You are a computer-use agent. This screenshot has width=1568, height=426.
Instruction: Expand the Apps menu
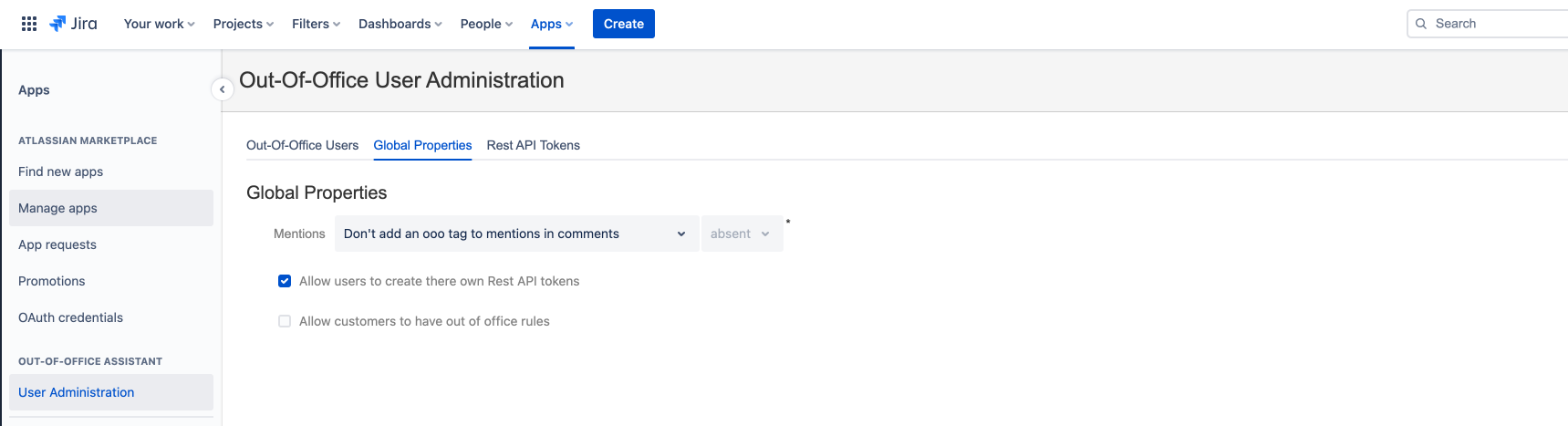(x=552, y=24)
